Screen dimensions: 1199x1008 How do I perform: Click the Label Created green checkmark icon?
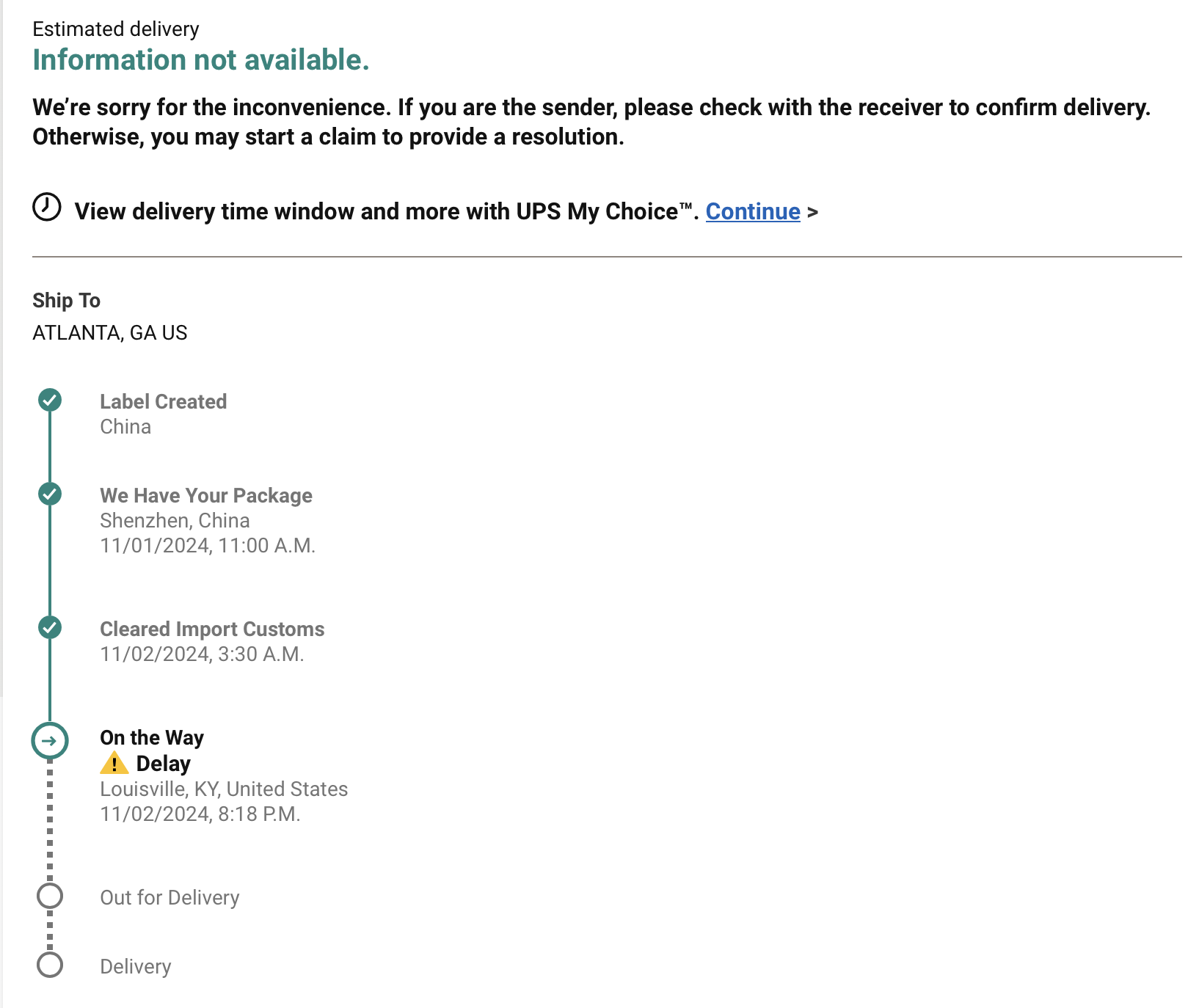click(50, 401)
